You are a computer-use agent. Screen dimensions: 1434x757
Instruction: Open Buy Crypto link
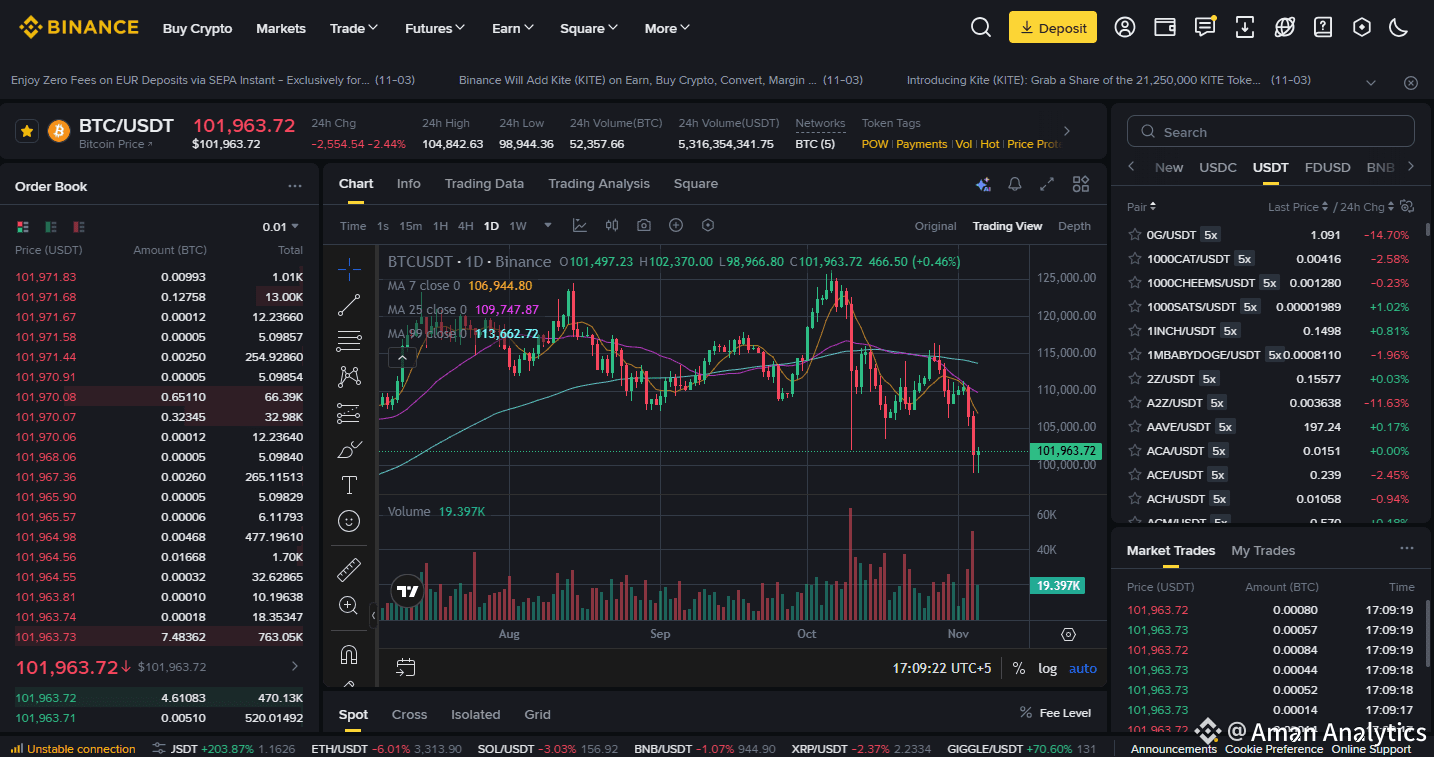[x=197, y=28]
